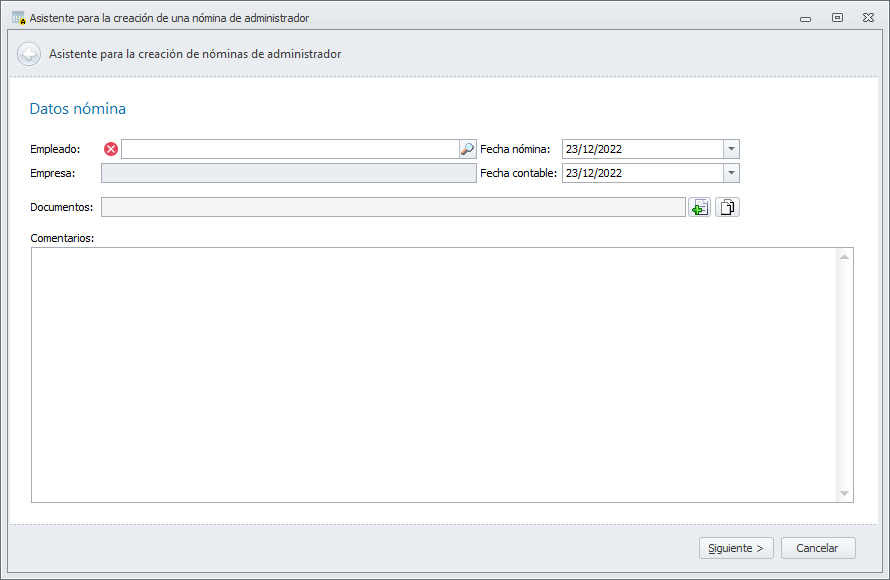Click the Datos nómina heading

tap(78, 108)
